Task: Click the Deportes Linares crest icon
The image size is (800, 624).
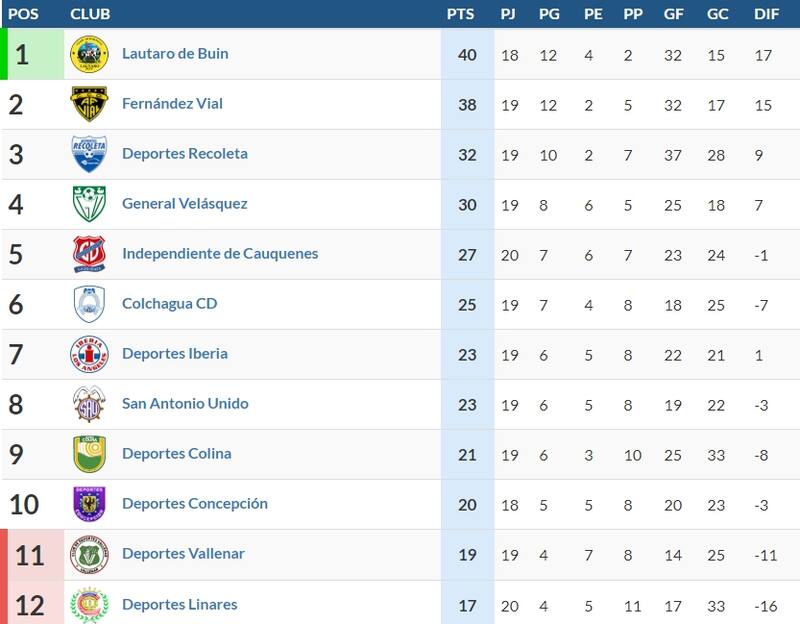Action: pyautogui.click(x=89, y=604)
